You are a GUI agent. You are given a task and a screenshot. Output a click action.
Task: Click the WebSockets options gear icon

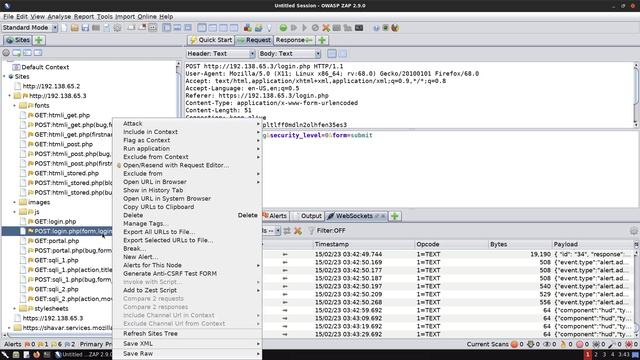pos(633,231)
